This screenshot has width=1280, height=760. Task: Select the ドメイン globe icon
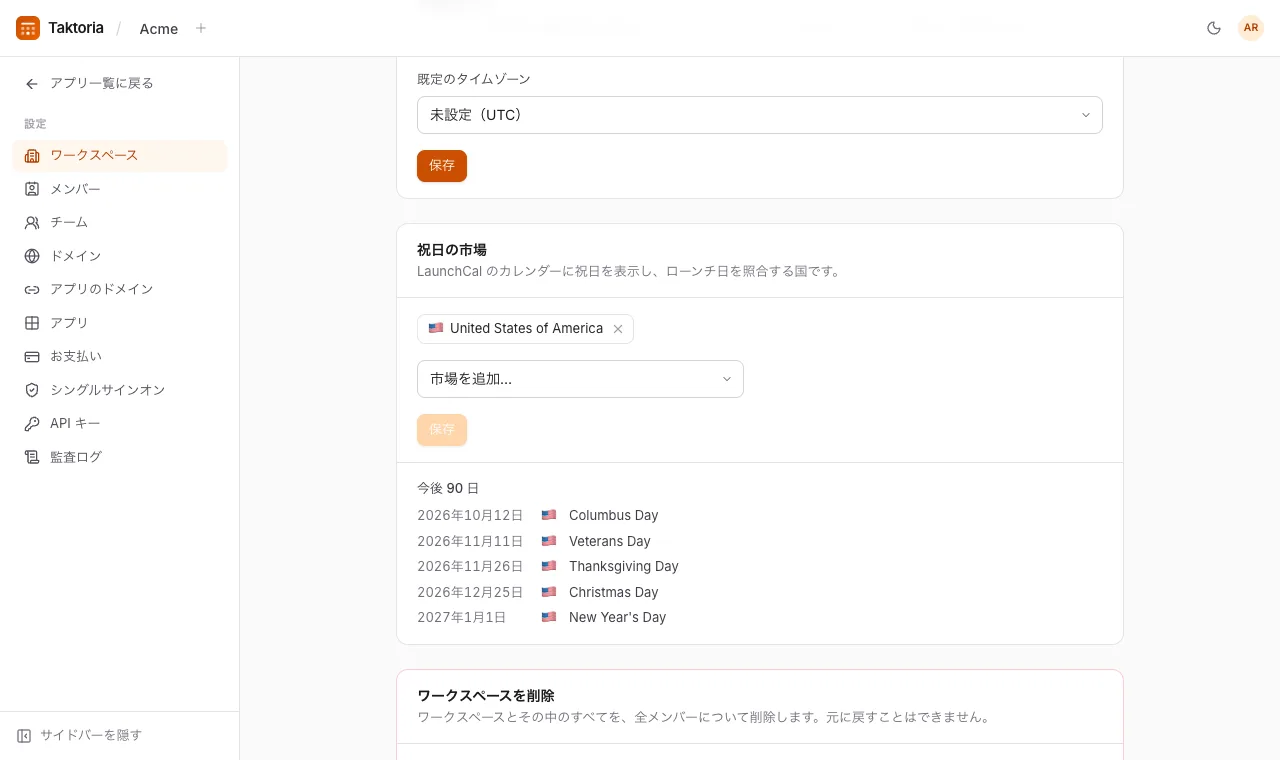[x=32, y=256]
